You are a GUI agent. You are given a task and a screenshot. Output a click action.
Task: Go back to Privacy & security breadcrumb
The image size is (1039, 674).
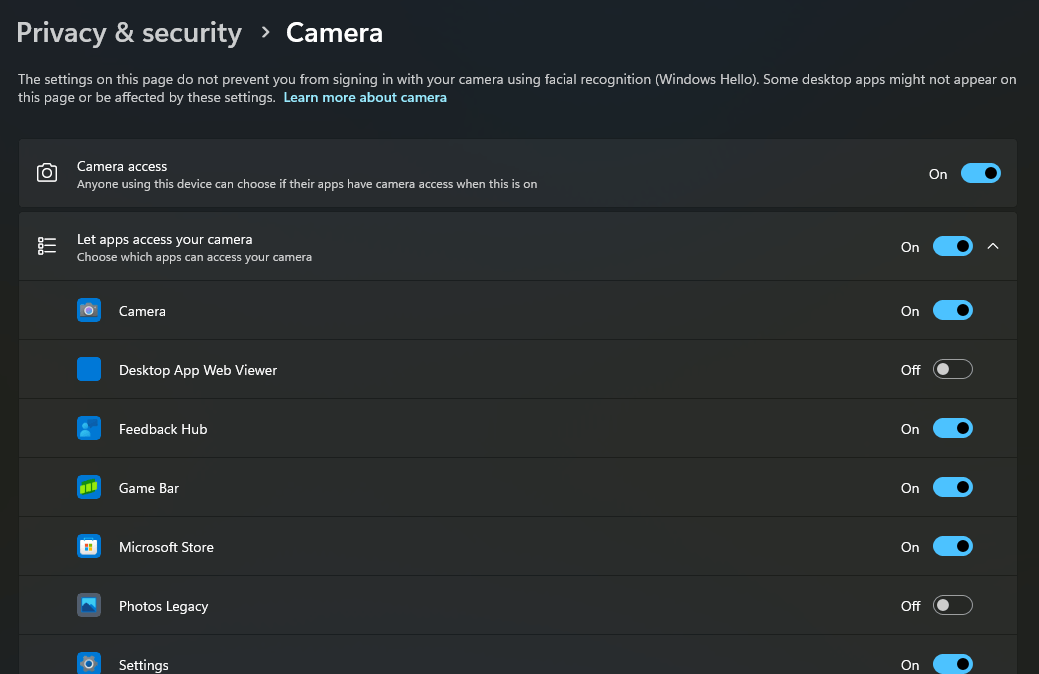click(x=129, y=32)
